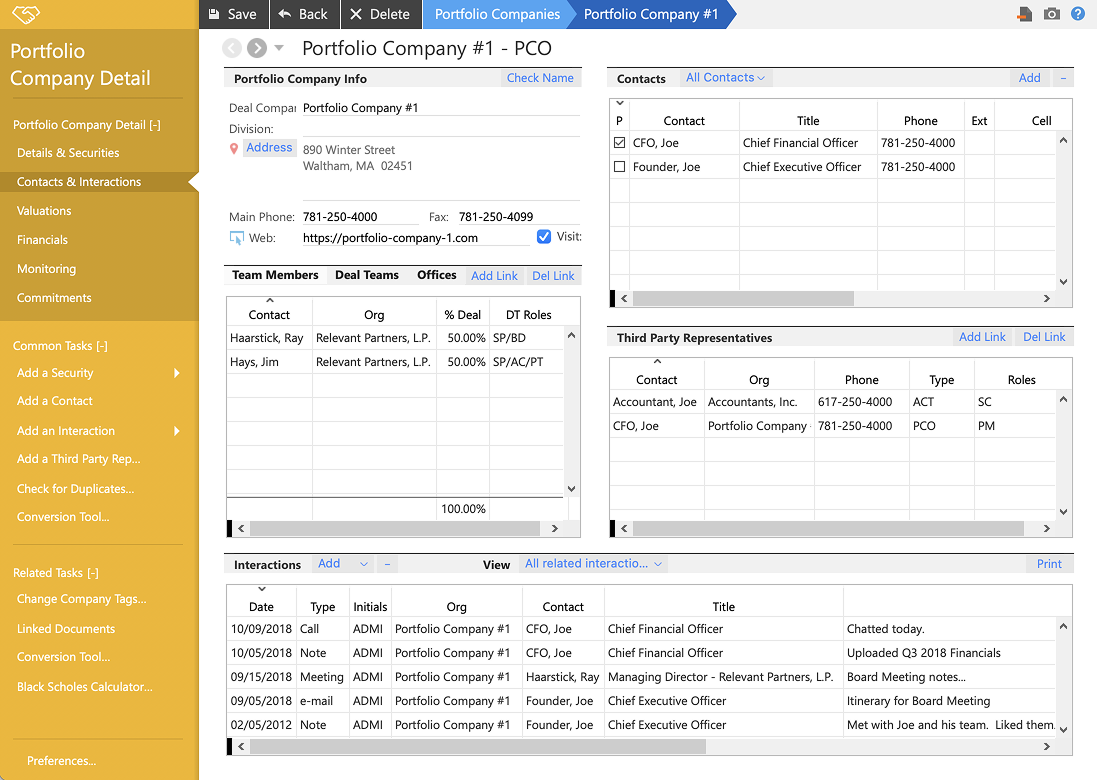This screenshot has height=780, width=1097.
Task: Click the camera screenshot icon
Action: 1052,14
